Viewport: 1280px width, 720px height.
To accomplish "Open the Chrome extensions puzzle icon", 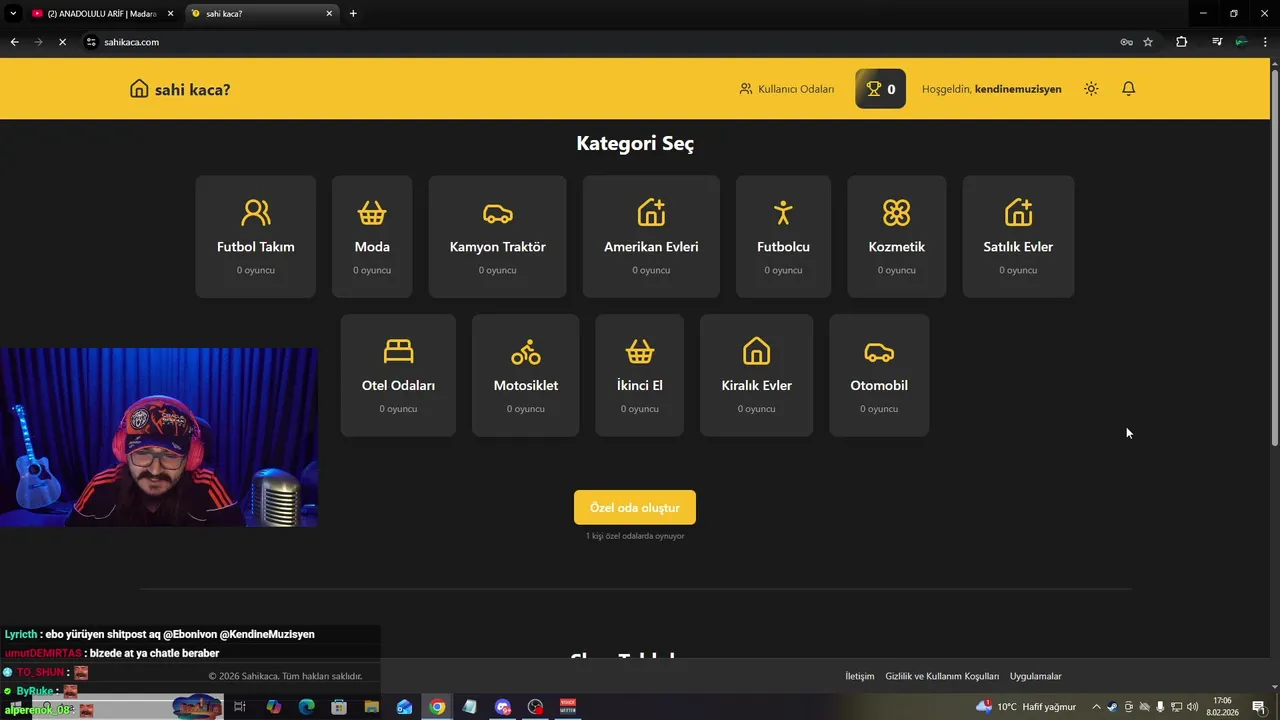I will pos(1181,42).
